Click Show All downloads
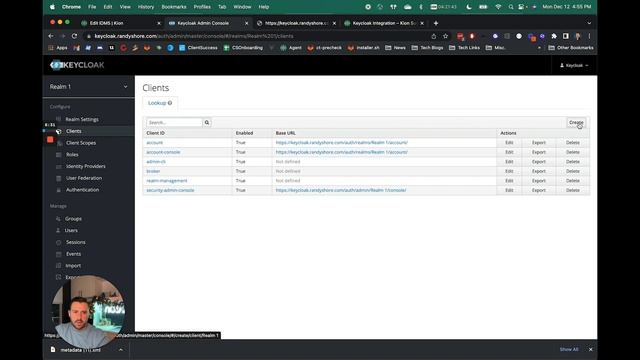 (x=569, y=349)
